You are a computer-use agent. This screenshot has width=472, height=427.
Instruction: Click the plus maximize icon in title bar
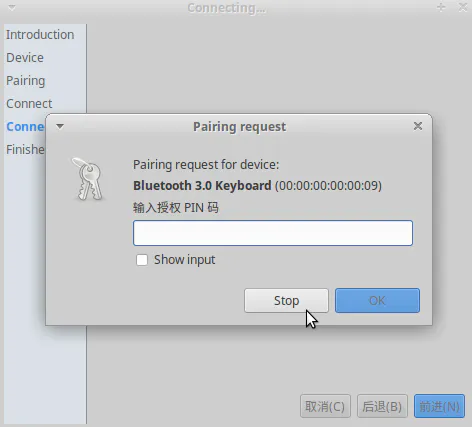[x=441, y=7]
